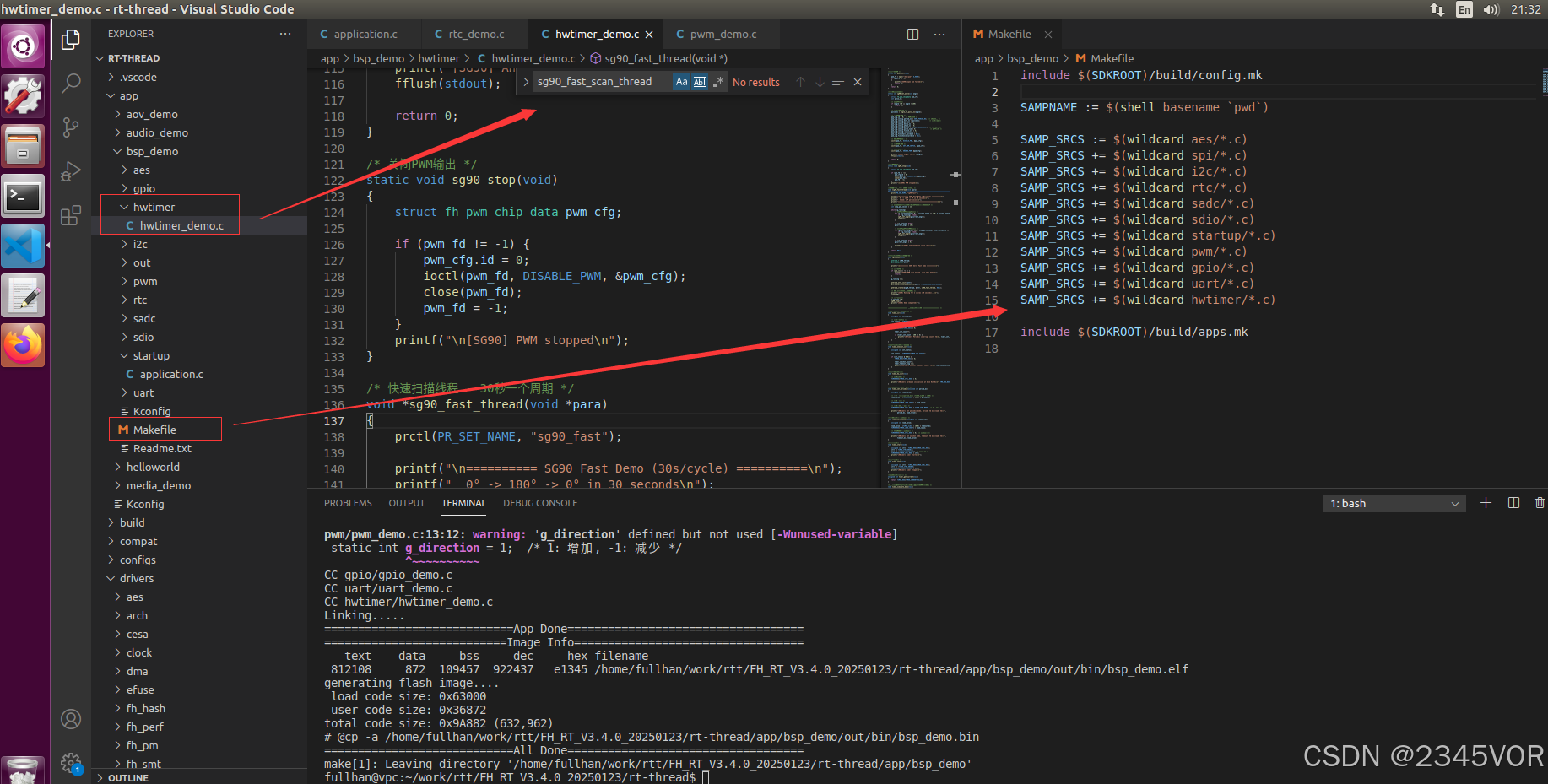1548x784 pixels.
Task: Open Kconfig file under bsp_demo
Action: 199,411
